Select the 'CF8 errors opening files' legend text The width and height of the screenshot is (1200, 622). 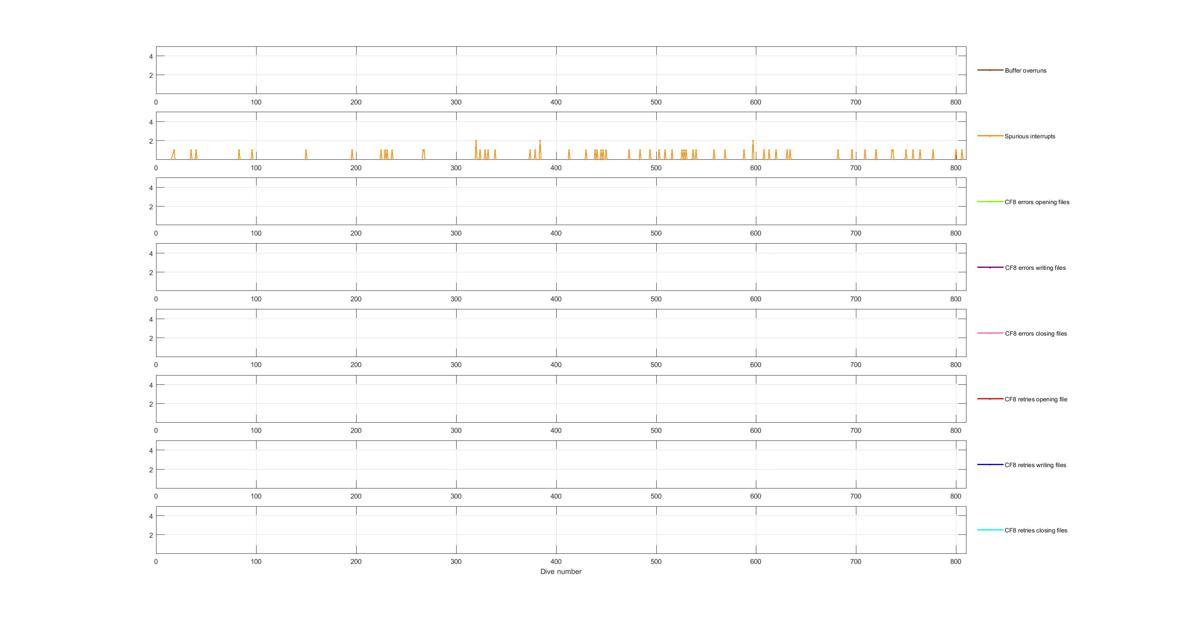(x=1037, y=202)
